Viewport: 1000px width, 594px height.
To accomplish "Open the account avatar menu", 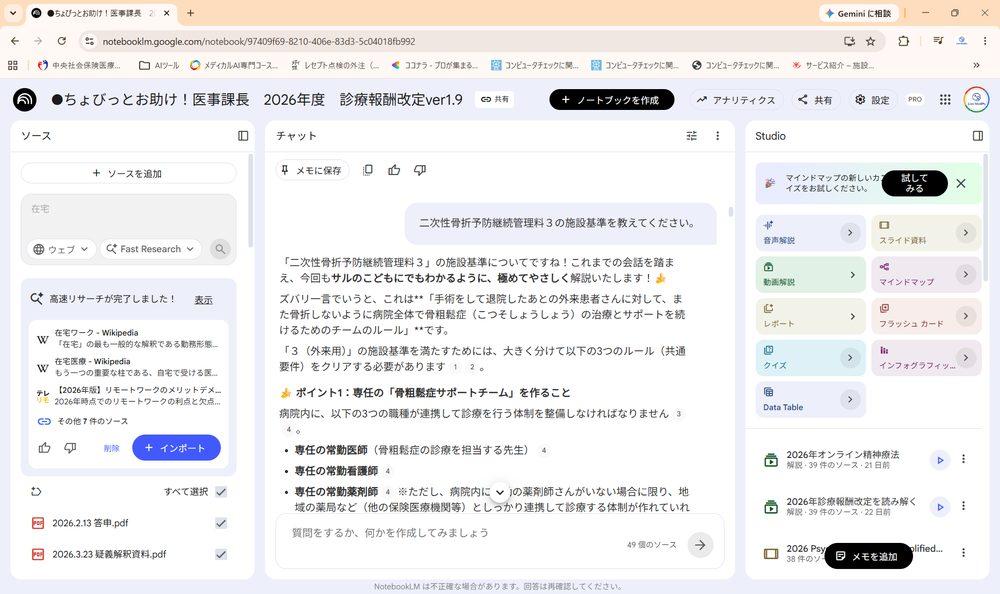I will [x=976, y=100].
